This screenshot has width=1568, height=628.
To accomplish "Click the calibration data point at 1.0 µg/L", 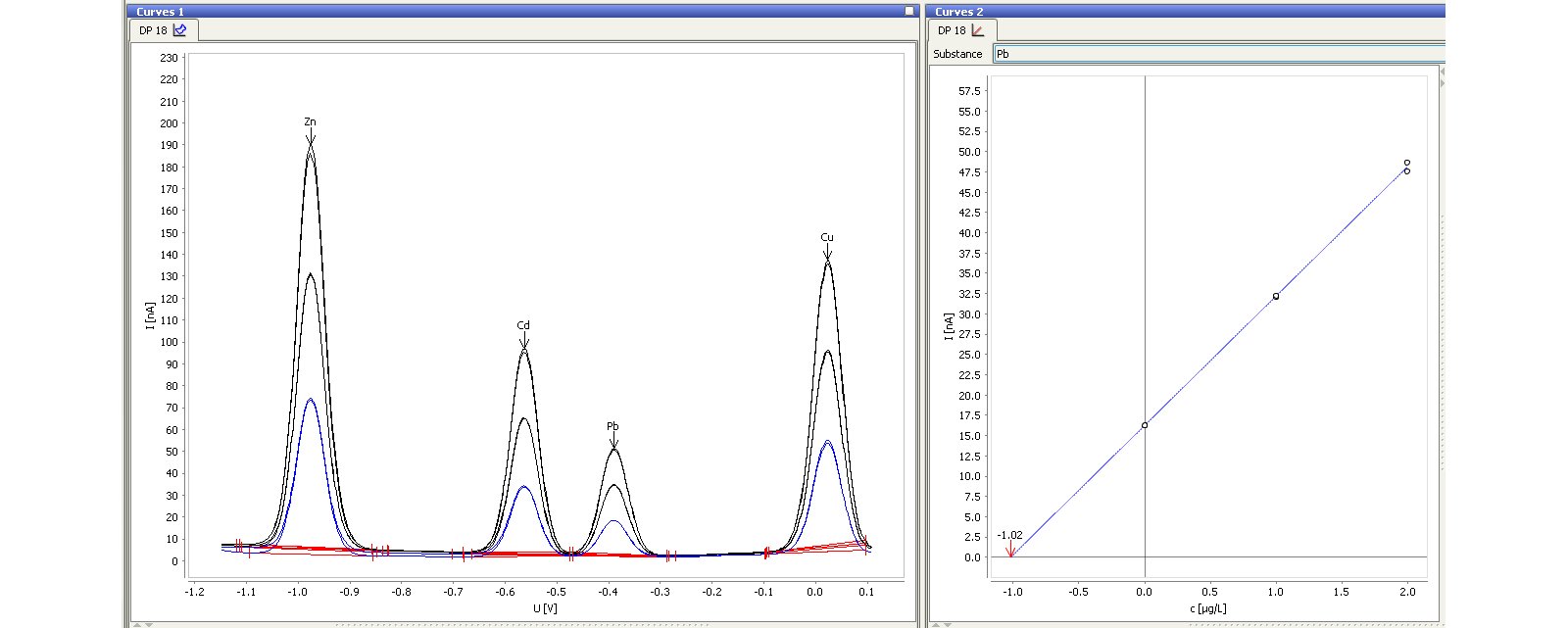I will (1276, 296).
